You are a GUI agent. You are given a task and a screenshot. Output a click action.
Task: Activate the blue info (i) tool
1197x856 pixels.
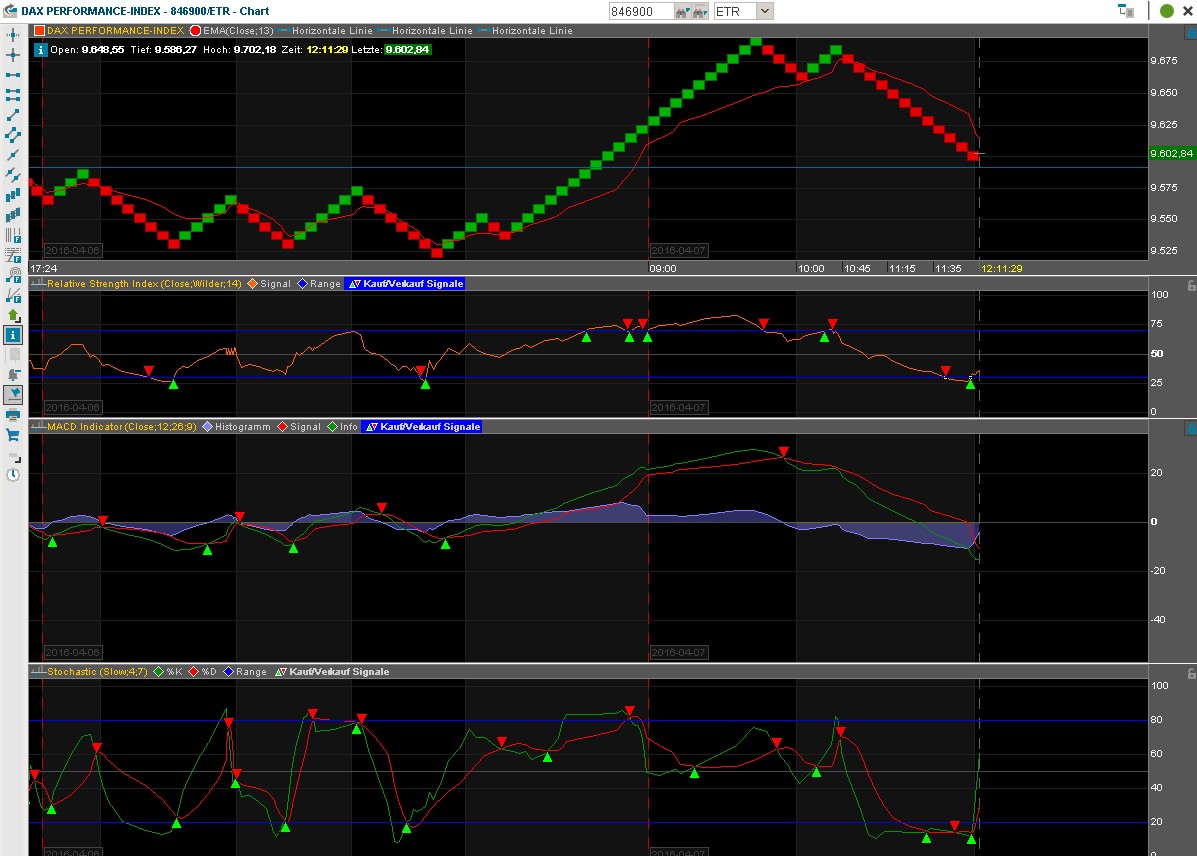click(x=13, y=336)
